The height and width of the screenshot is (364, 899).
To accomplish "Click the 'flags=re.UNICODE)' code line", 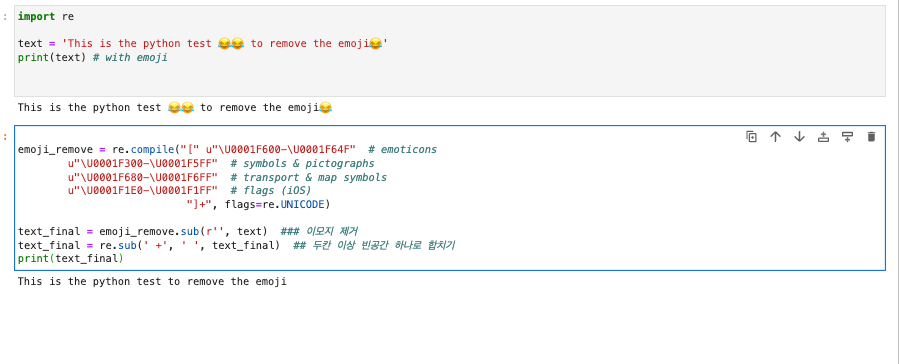I will click(x=259, y=204).
